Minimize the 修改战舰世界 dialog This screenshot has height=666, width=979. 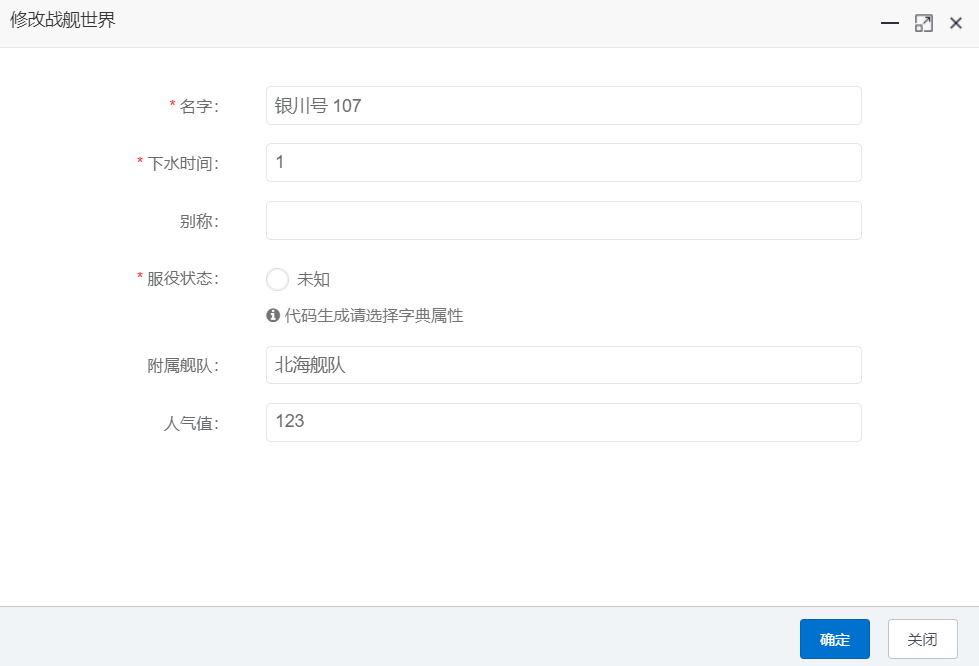point(890,23)
